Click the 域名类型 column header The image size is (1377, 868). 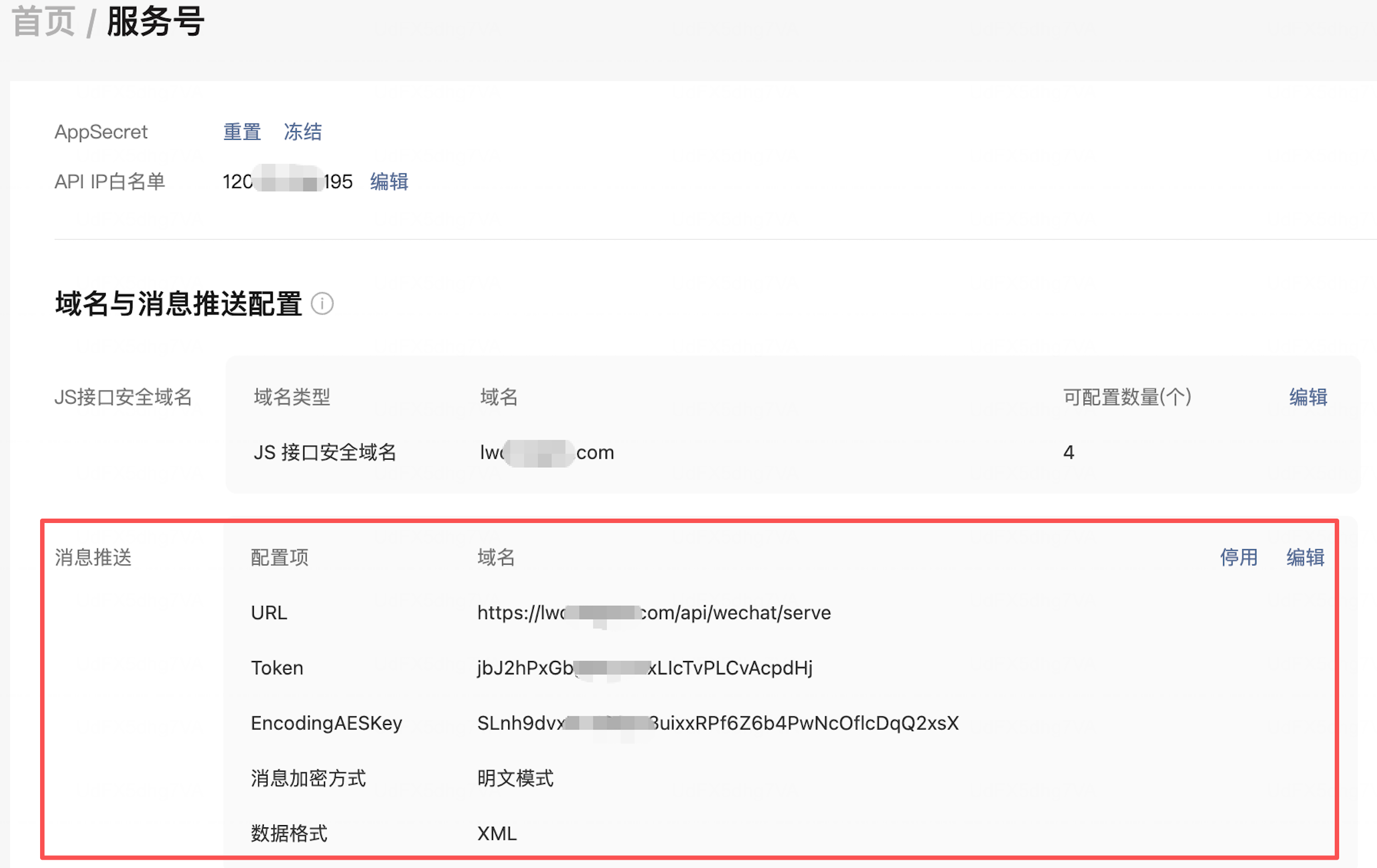point(292,397)
